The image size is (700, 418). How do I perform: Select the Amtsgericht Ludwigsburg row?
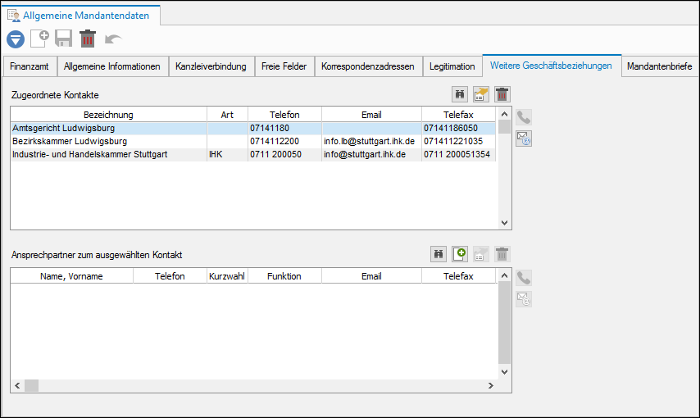[x=253, y=128]
